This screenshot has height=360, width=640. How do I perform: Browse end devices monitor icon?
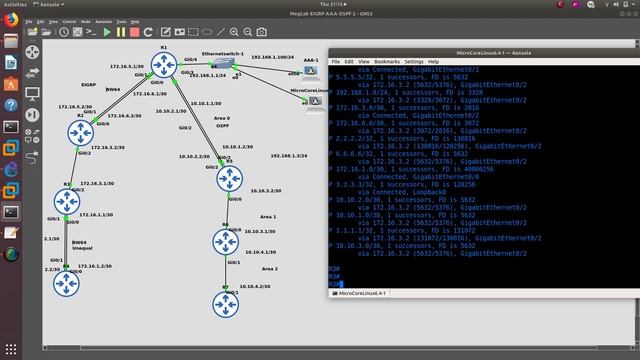point(32,94)
